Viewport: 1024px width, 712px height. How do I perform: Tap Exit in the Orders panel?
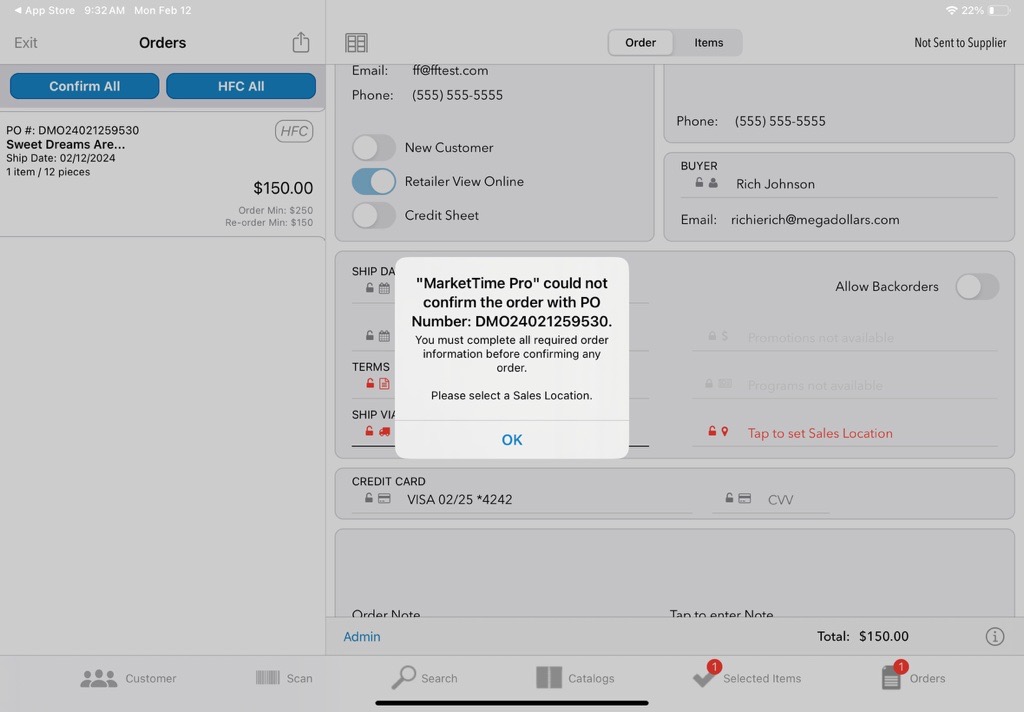click(x=25, y=42)
